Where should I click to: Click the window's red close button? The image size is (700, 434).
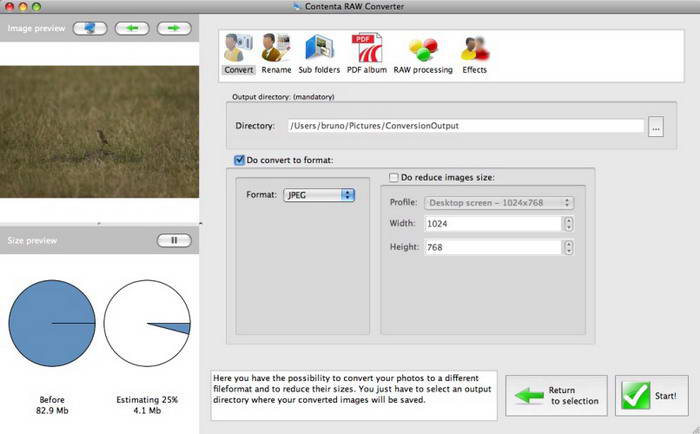click(9, 7)
